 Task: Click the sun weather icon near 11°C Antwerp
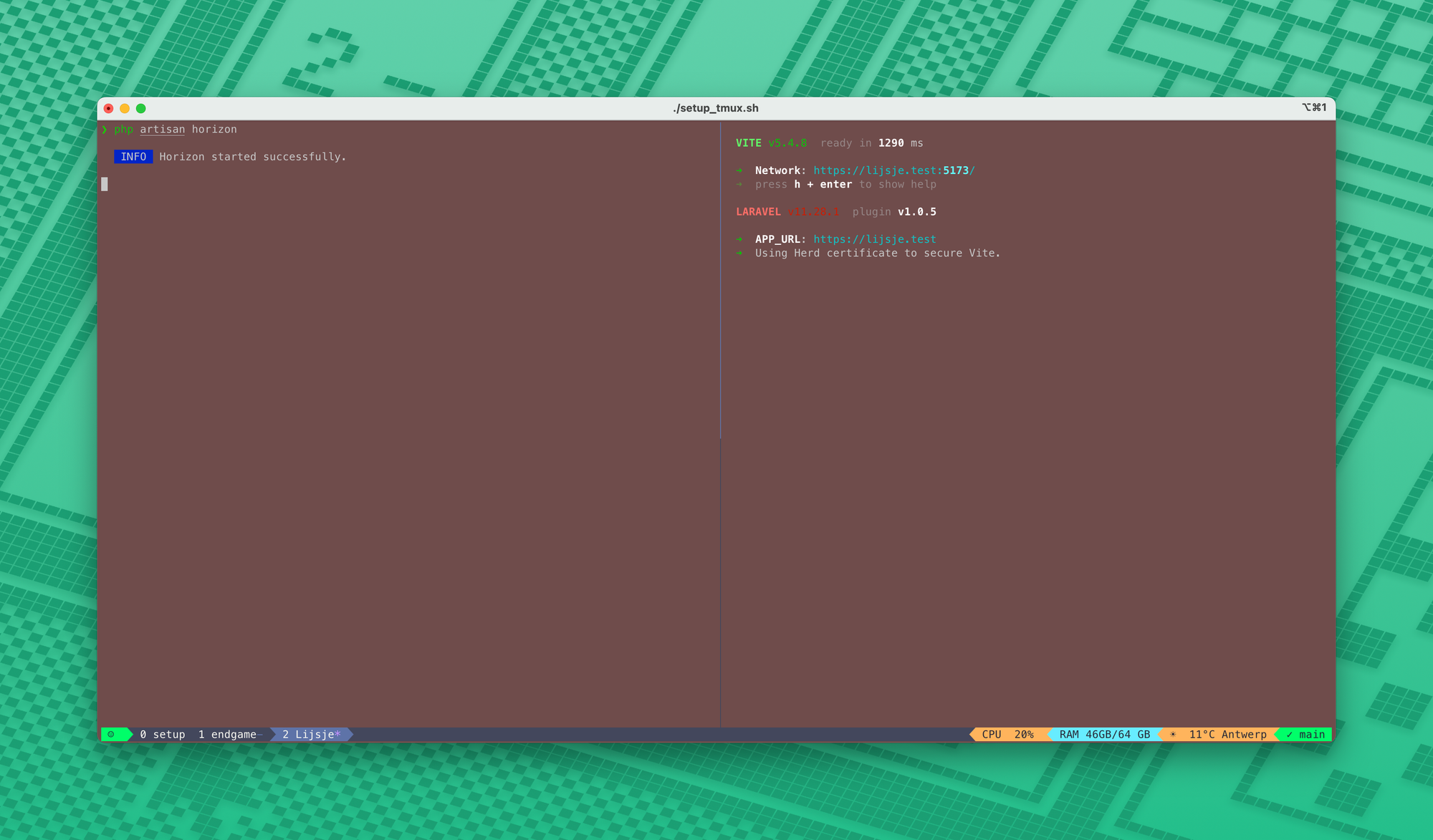pyautogui.click(x=1173, y=734)
